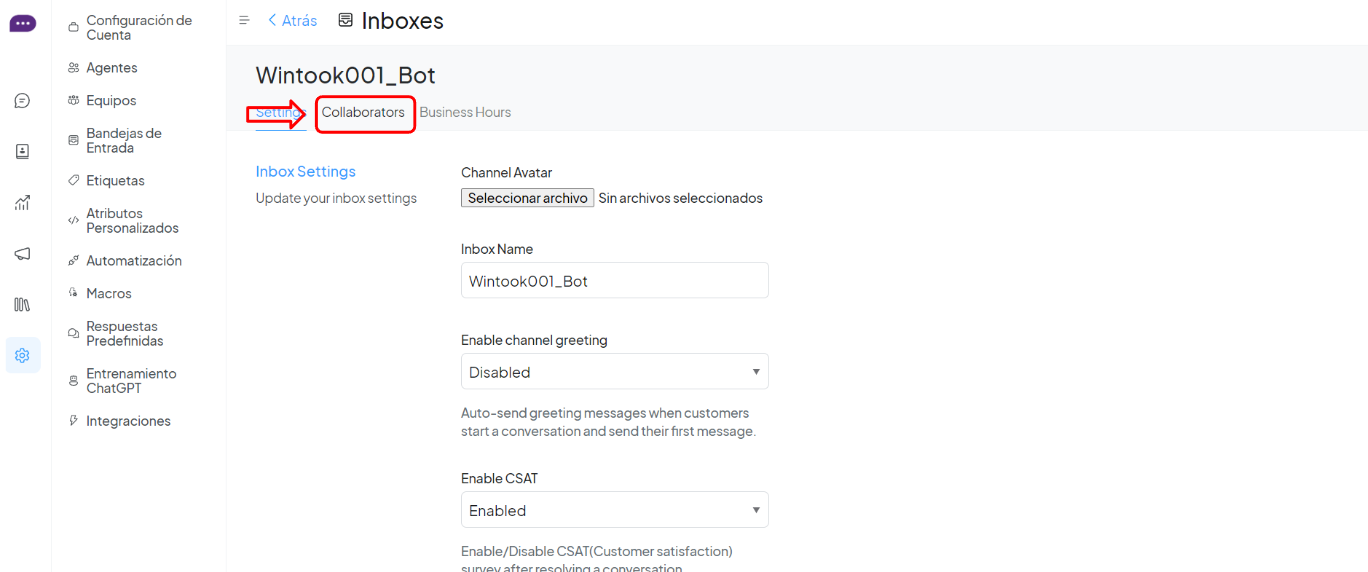Open Automatización settings menu item
Image resolution: width=1368 pixels, height=572 pixels.
coord(133,261)
